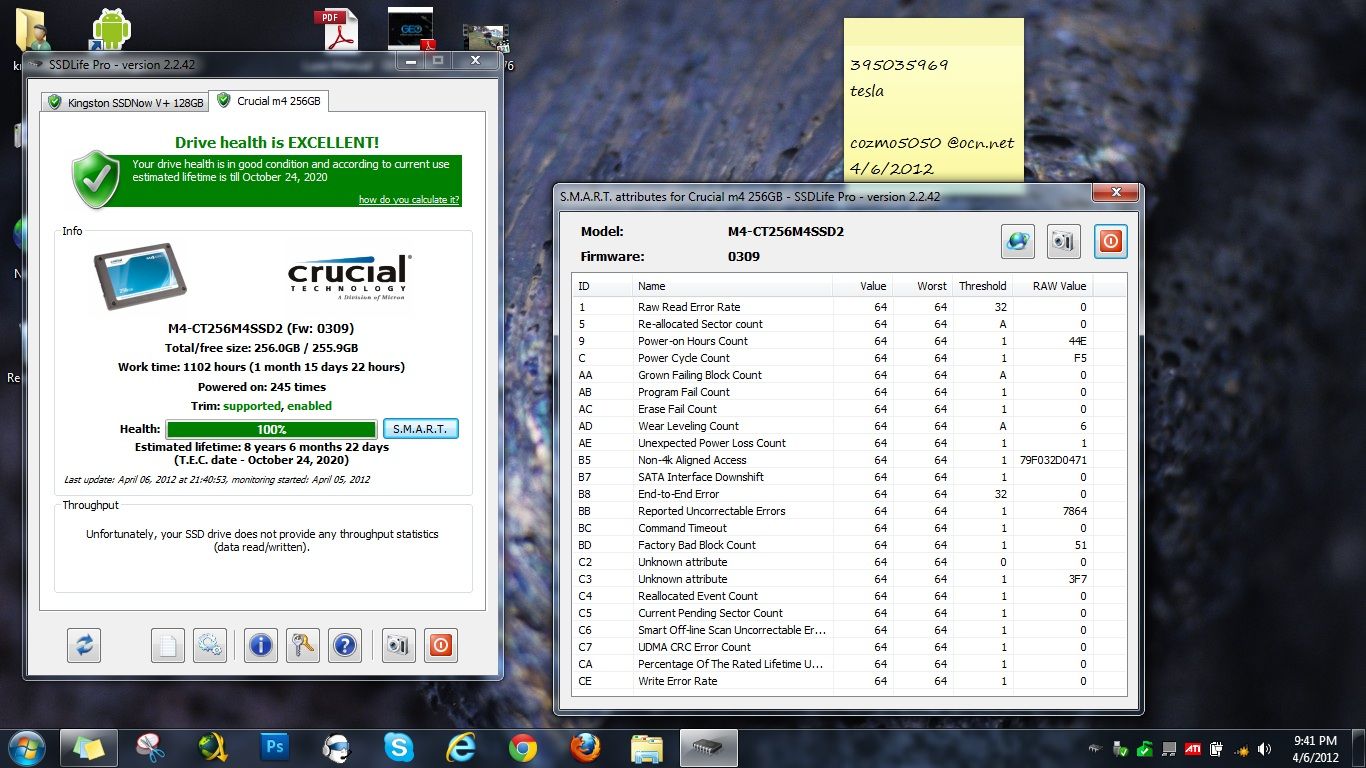1366x768 pixels.
Task: Click the ATI tray icon
Action: 1193,748
